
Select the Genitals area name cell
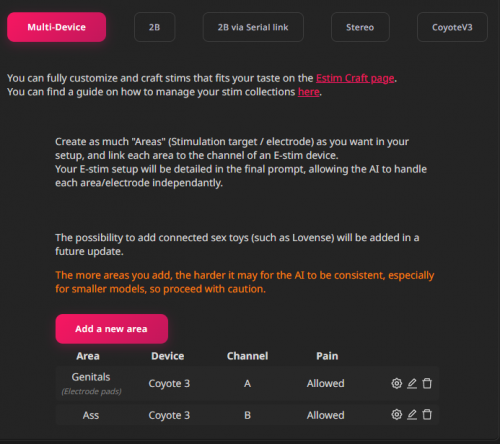pyautogui.click(x=91, y=377)
